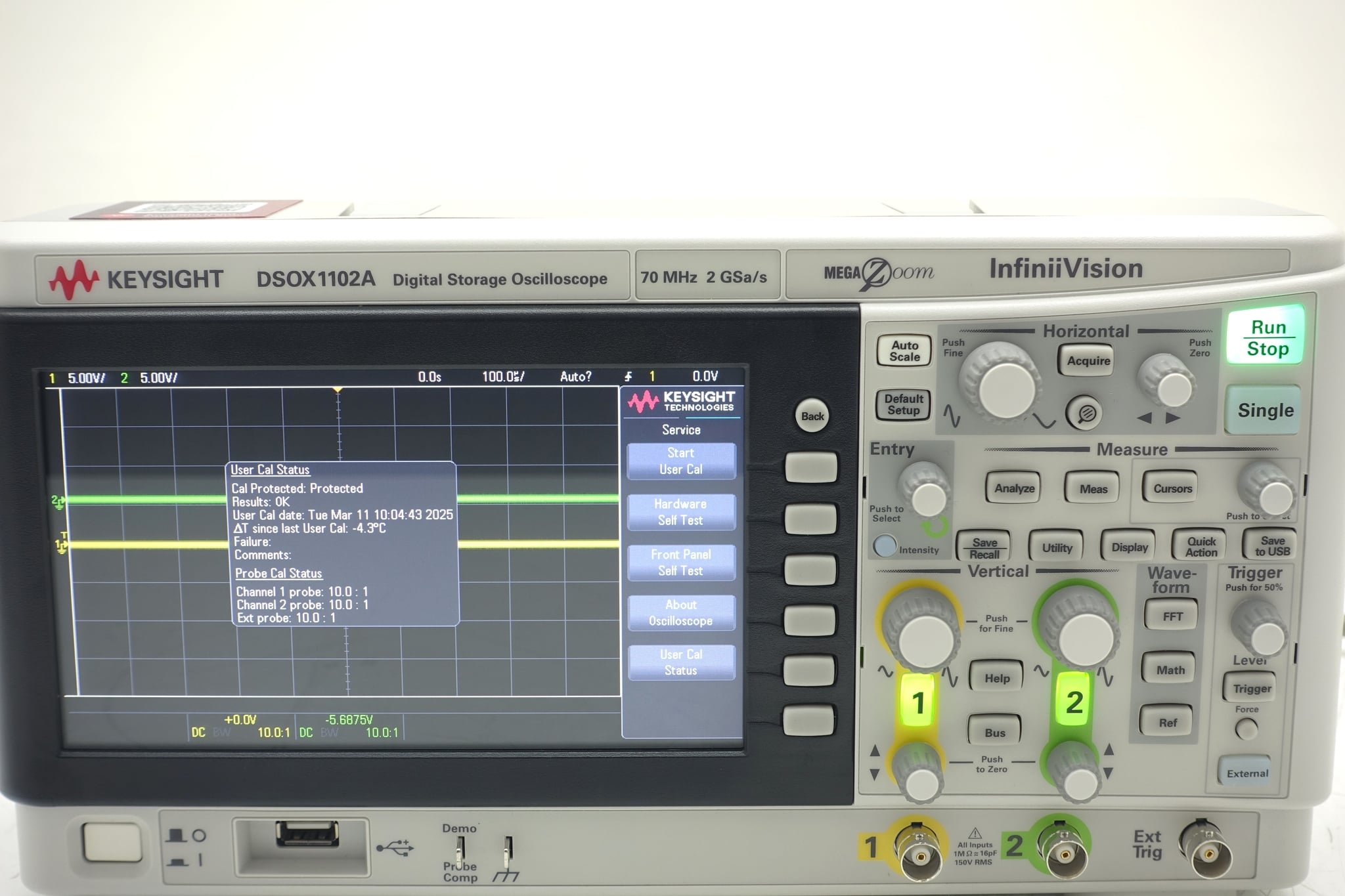Open the Meas measurement key
The width and height of the screenshot is (1345, 896).
(x=1093, y=488)
